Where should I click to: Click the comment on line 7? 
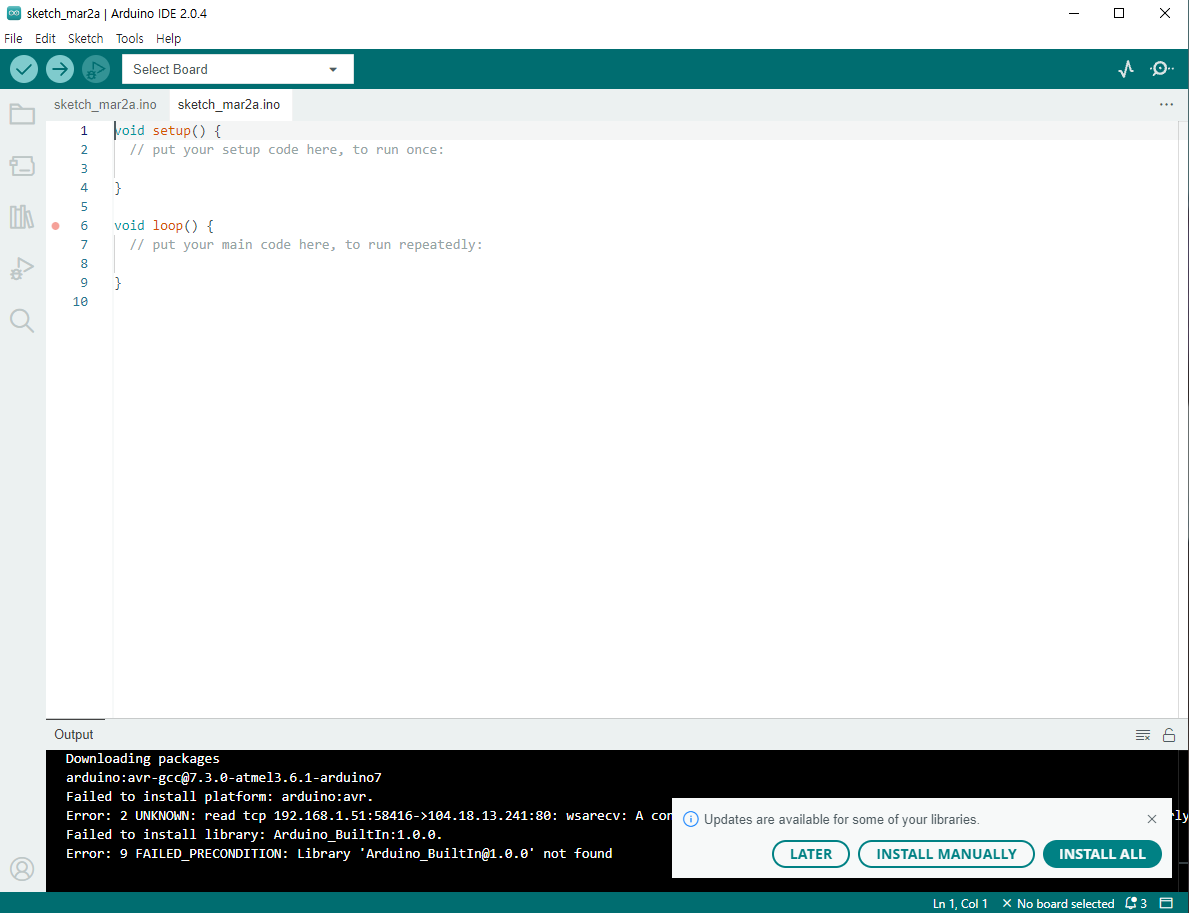click(x=306, y=244)
